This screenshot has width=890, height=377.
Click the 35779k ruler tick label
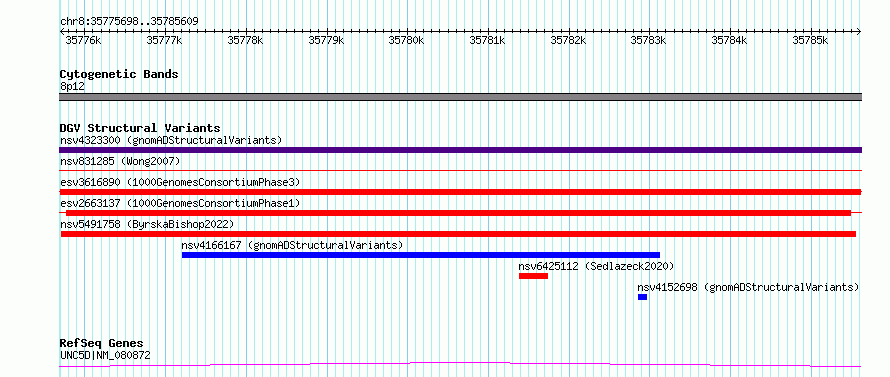[x=326, y=40]
